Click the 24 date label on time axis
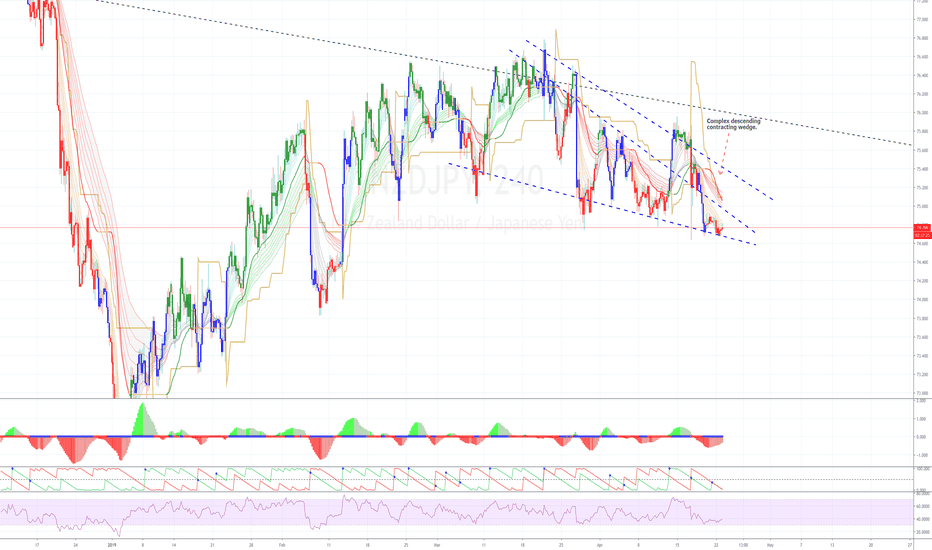Image resolution: width=932 pixels, height=550 pixels. (75, 545)
